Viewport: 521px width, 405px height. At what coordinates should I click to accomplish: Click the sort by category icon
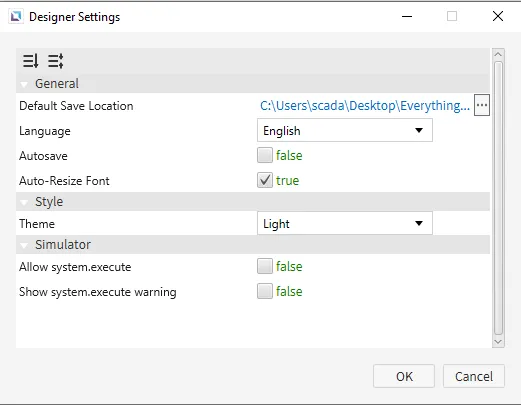tap(55, 61)
